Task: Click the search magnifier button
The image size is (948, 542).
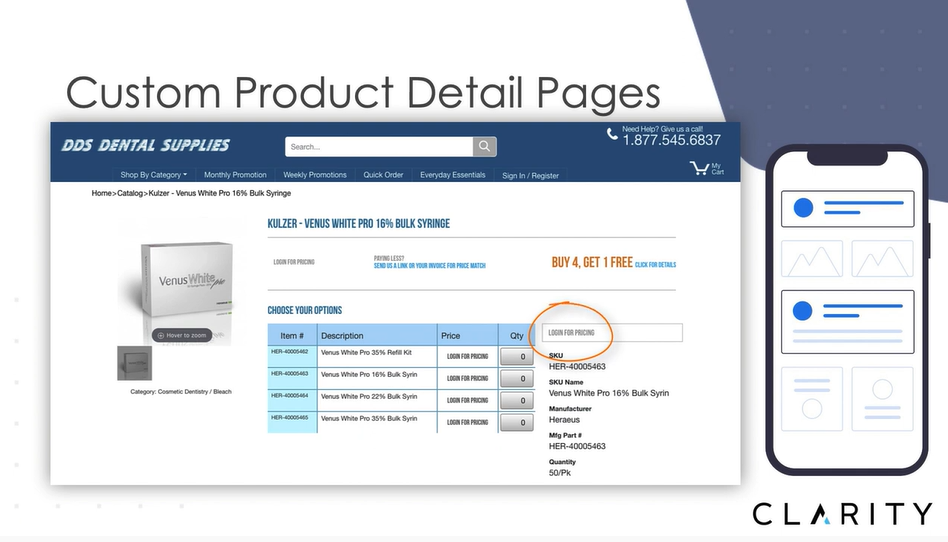Action: click(x=484, y=146)
